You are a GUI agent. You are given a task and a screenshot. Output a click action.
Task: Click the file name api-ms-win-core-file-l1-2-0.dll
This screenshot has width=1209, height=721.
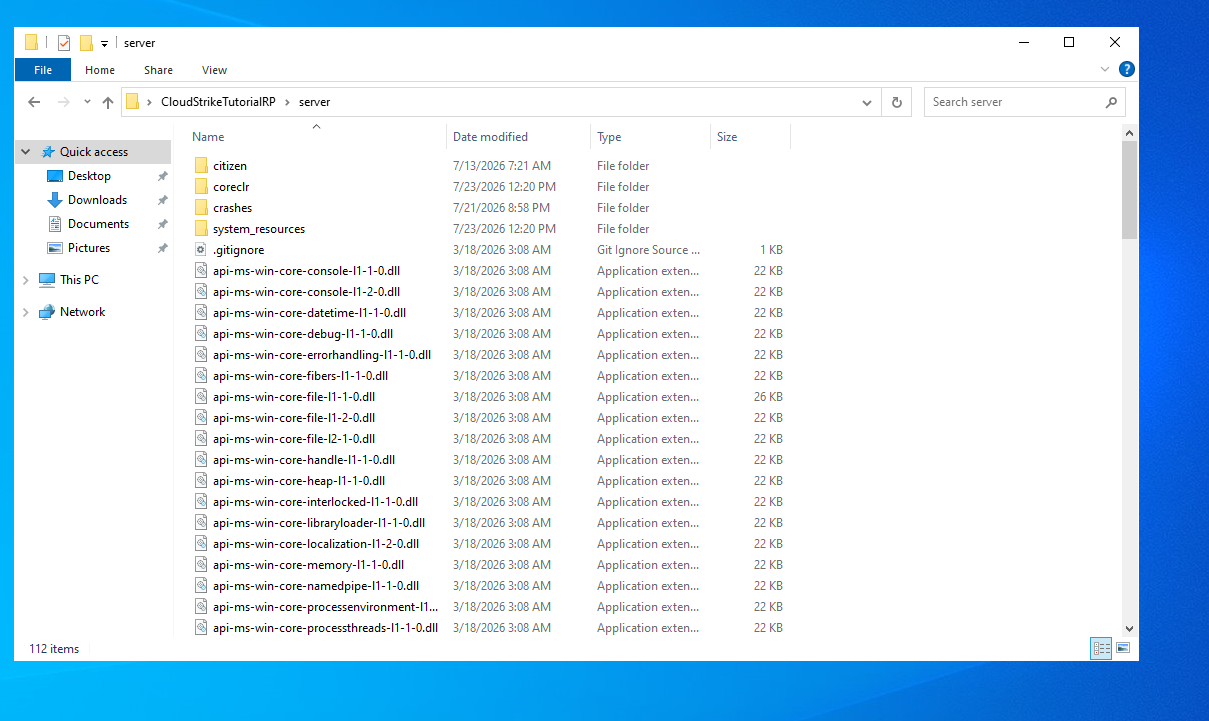coord(294,418)
